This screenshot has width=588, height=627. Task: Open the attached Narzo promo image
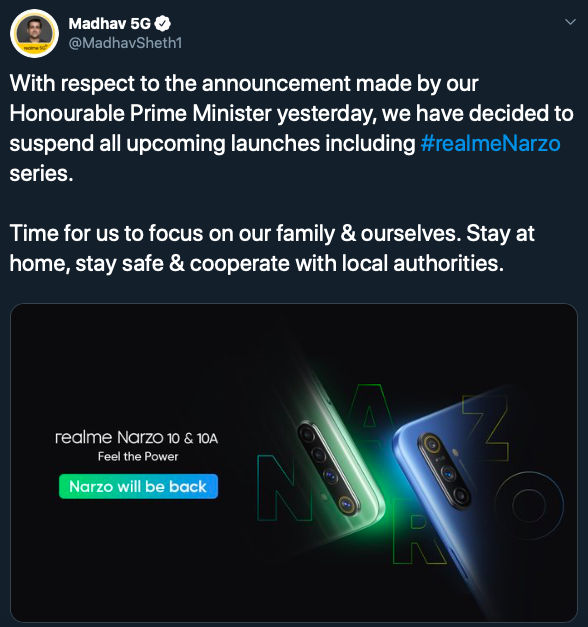(x=294, y=463)
